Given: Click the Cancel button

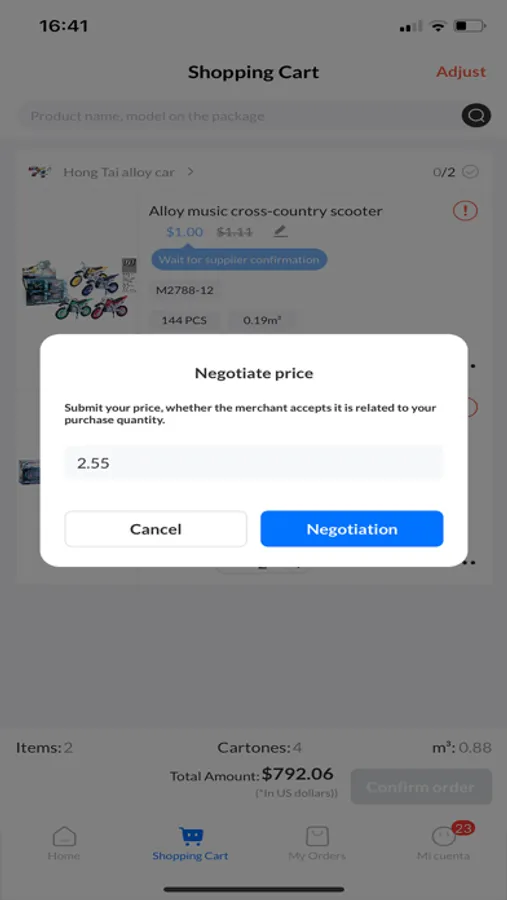Looking at the screenshot, I should point(156,529).
